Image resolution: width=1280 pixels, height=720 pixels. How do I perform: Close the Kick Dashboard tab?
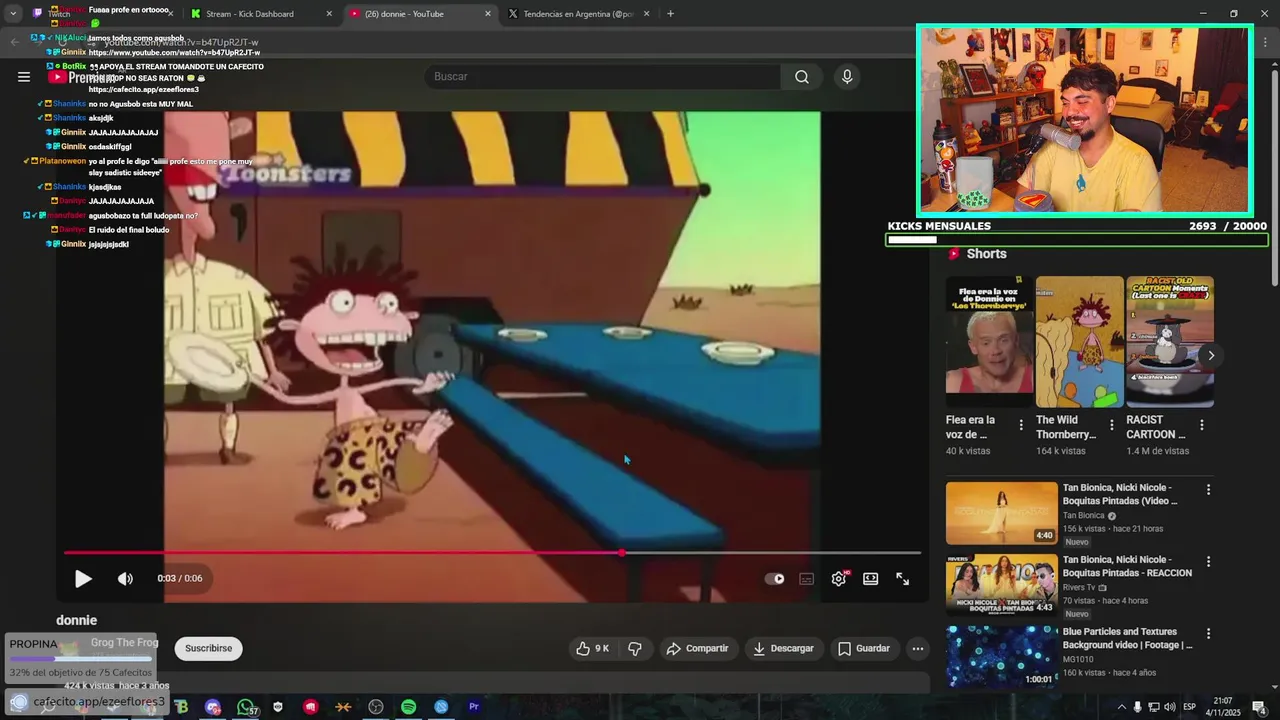329,14
